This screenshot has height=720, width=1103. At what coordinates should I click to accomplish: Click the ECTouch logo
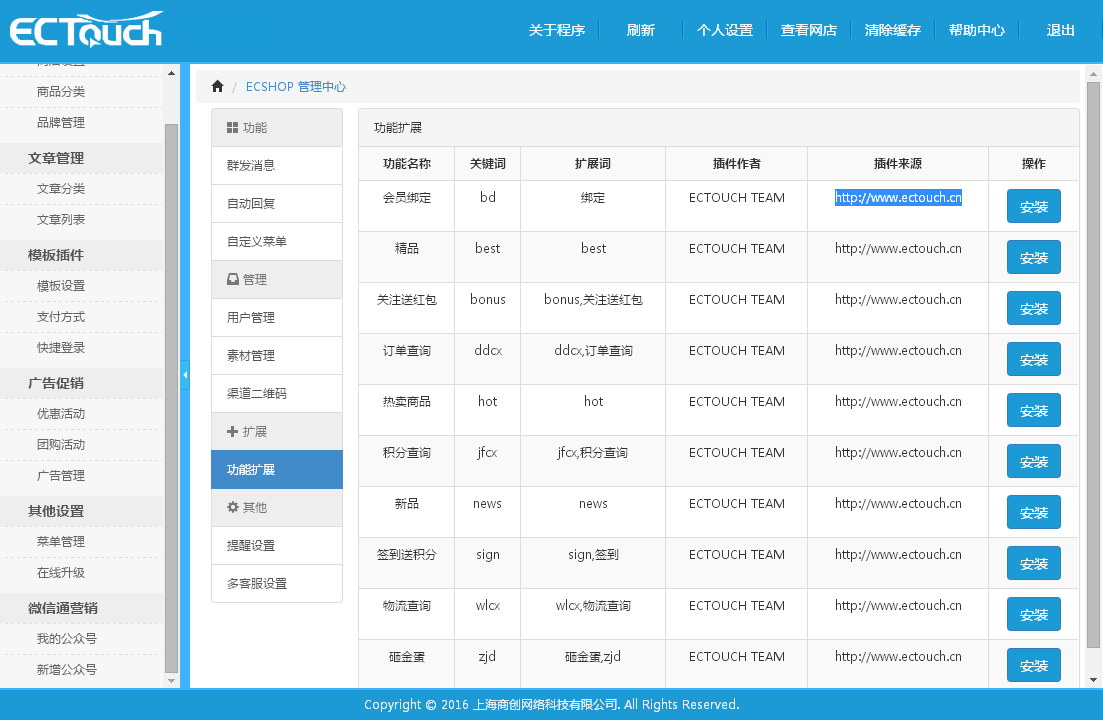(85, 30)
